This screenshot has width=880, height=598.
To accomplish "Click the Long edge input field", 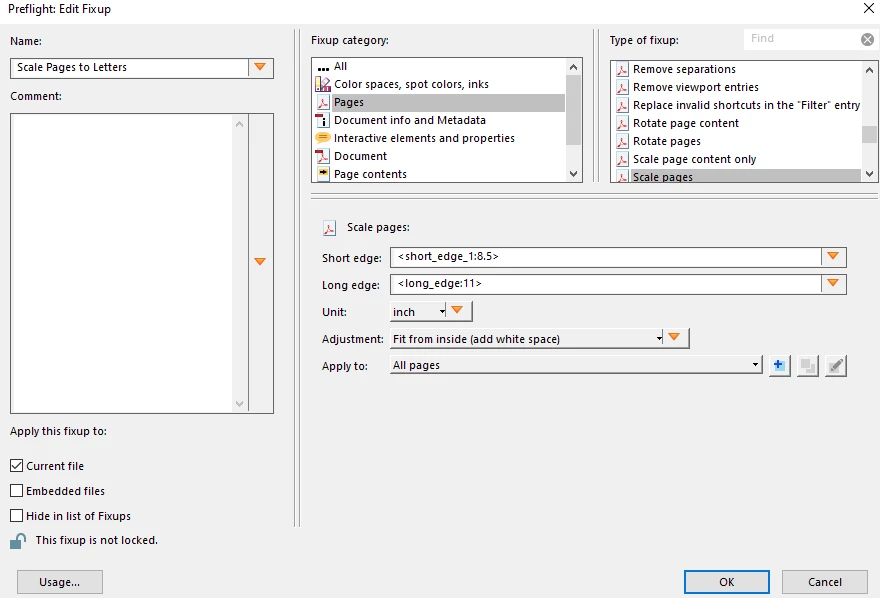I will click(606, 284).
